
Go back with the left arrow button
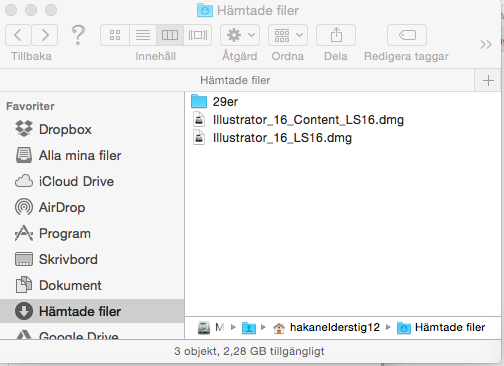18,35
